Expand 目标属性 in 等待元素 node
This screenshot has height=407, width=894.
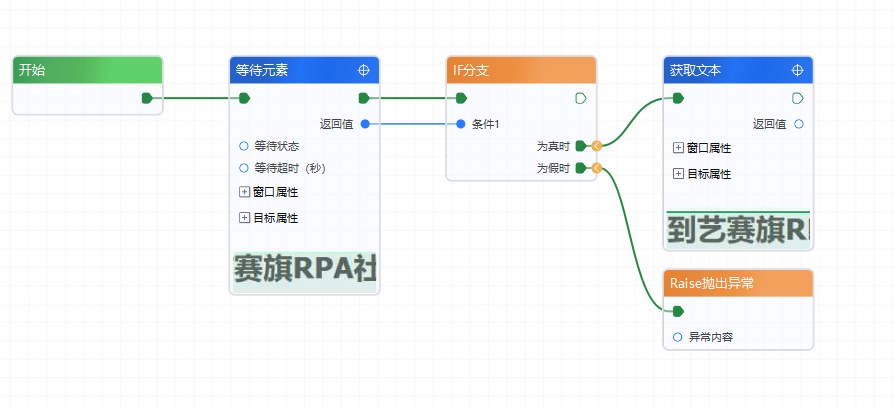click(x=244, y=217)
